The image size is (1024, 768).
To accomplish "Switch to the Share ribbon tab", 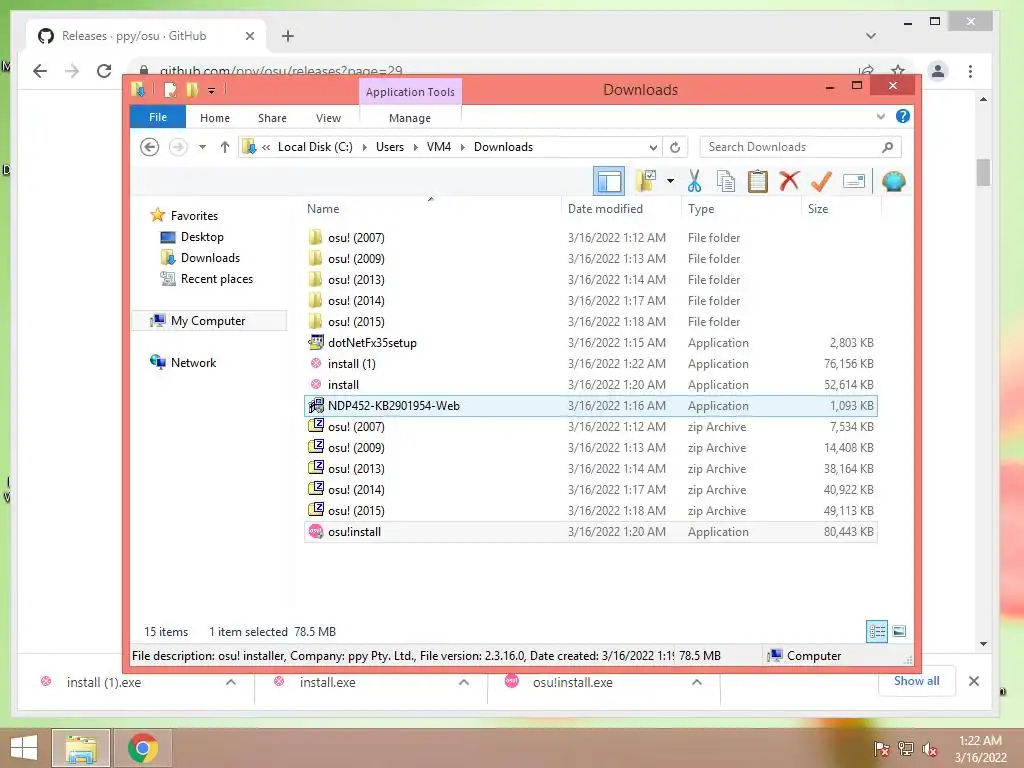I will pyautogui.click(x=272, y=118).
